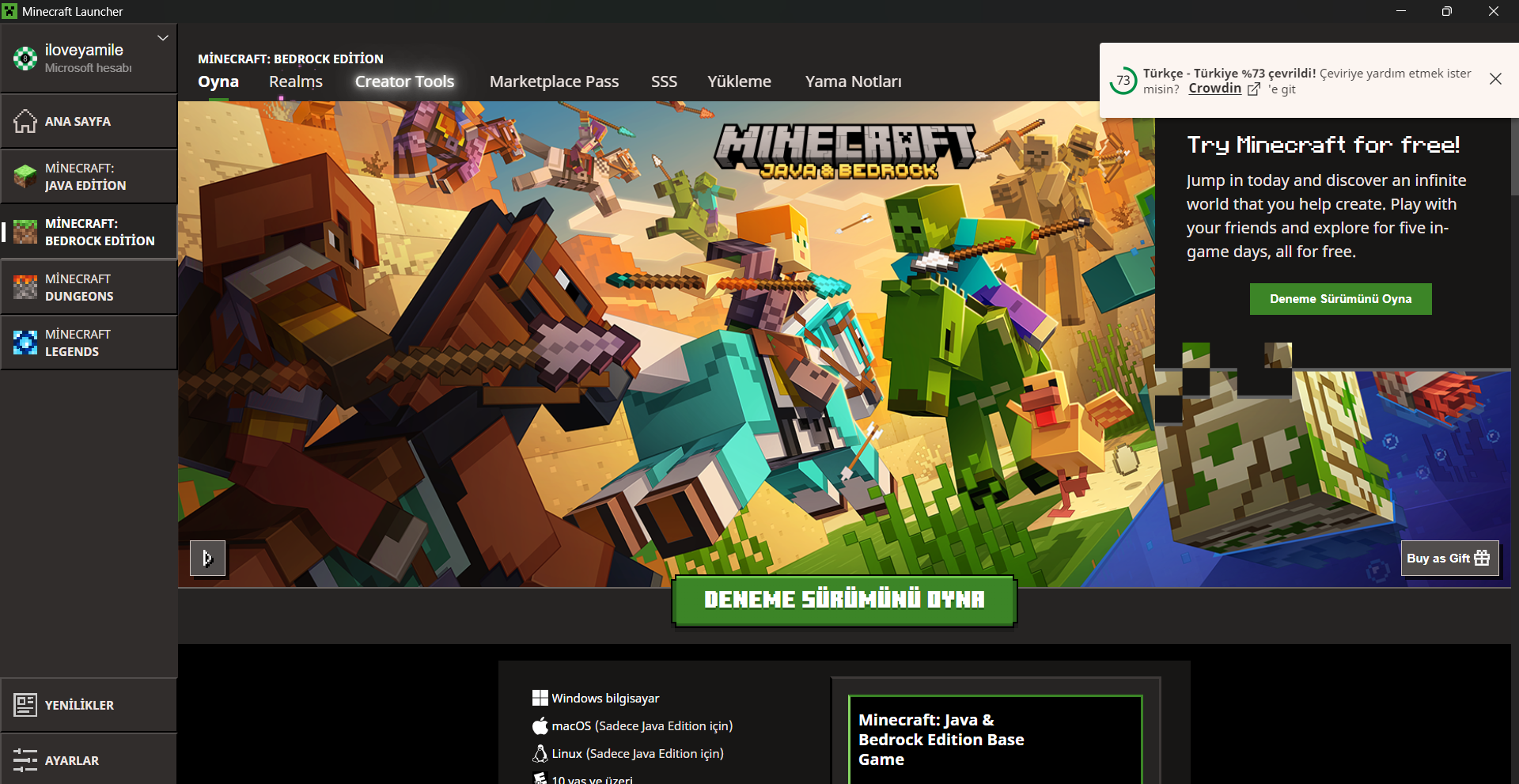Click the large Deneme Sürümünü Oyna button

coord(844,600)
